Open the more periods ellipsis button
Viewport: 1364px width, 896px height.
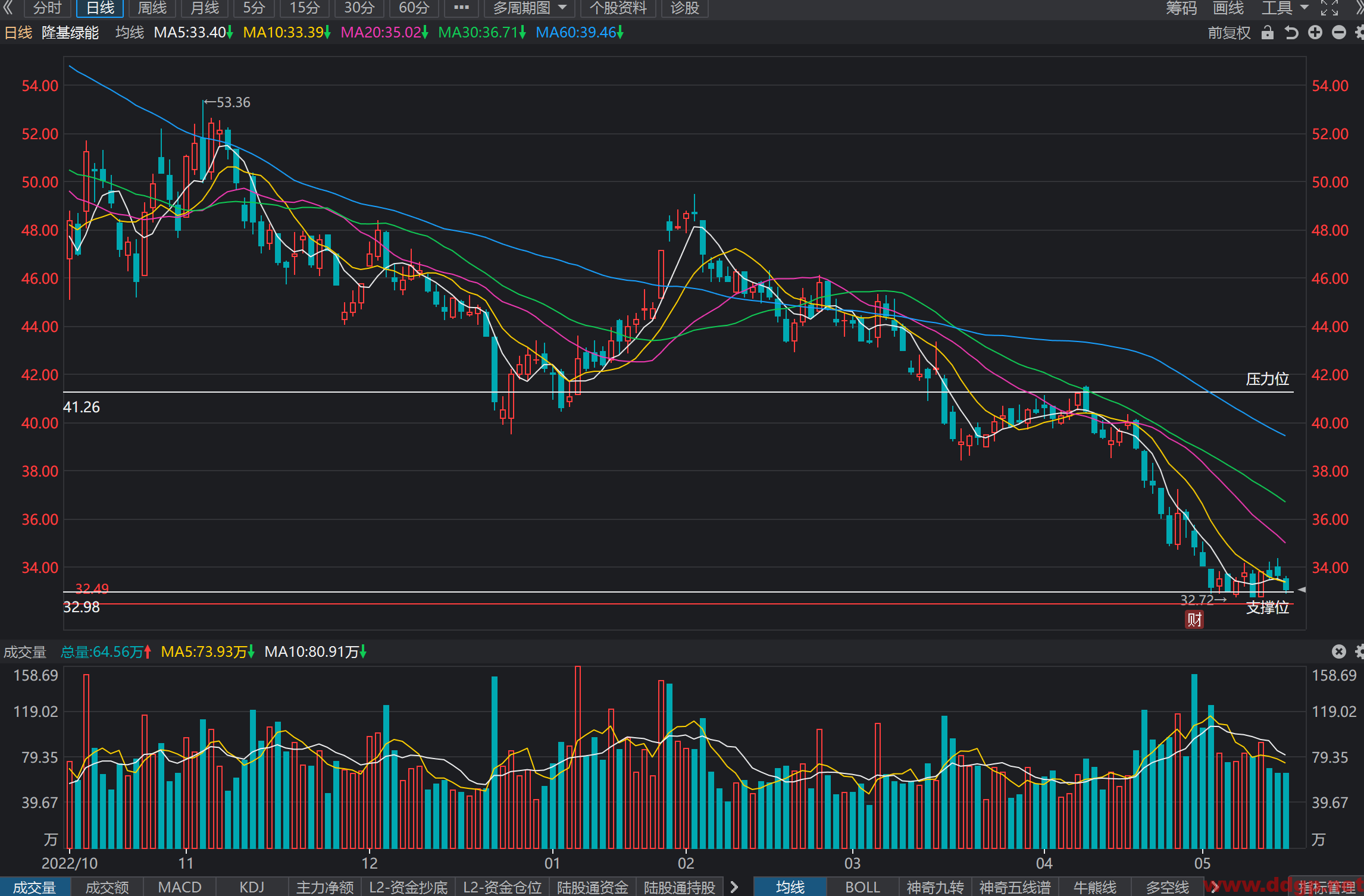461,8
